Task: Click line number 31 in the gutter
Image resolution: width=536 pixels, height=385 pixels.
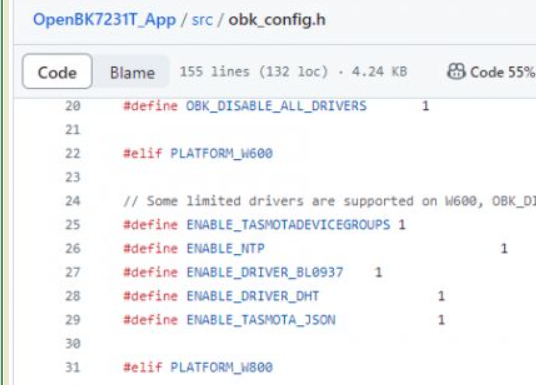Action: pos(72,368)
